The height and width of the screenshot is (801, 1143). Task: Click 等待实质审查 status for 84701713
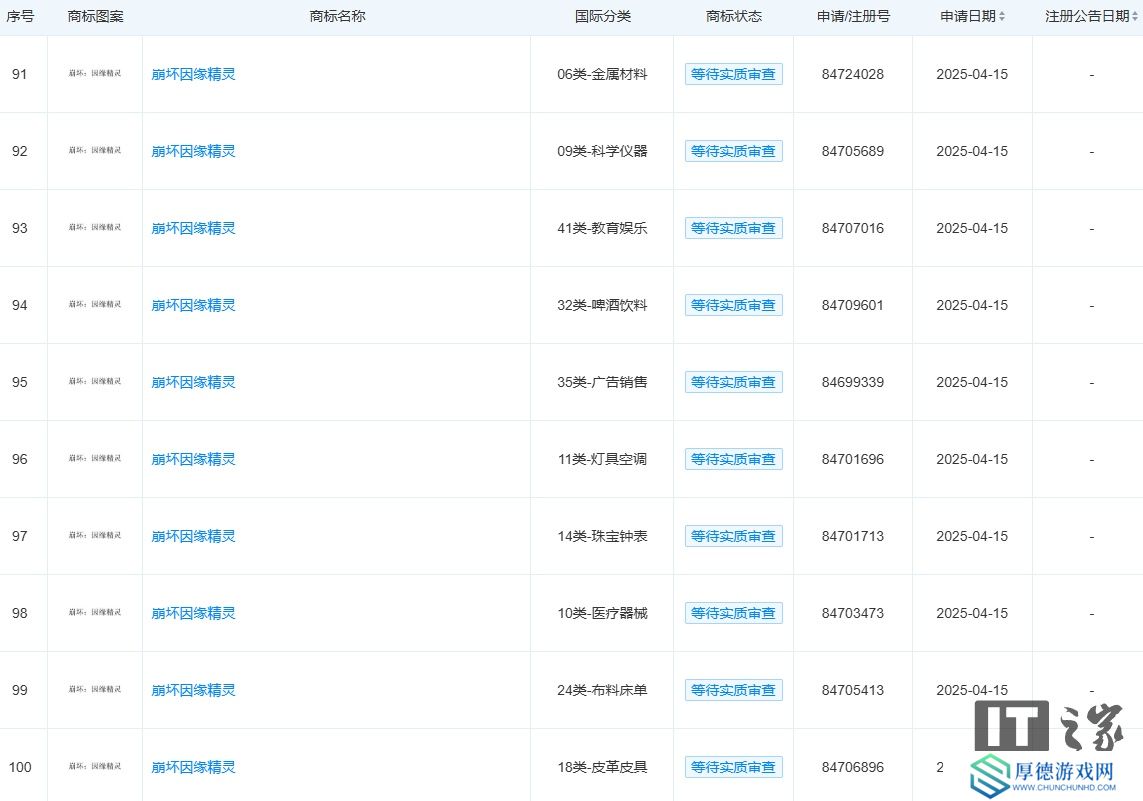tap(733, 536)
